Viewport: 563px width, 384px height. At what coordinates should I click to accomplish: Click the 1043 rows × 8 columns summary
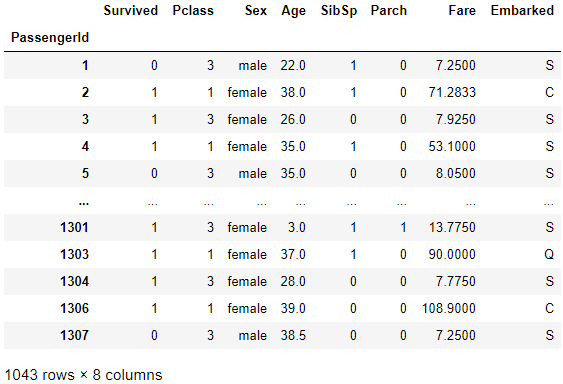(x=83, y=375)
